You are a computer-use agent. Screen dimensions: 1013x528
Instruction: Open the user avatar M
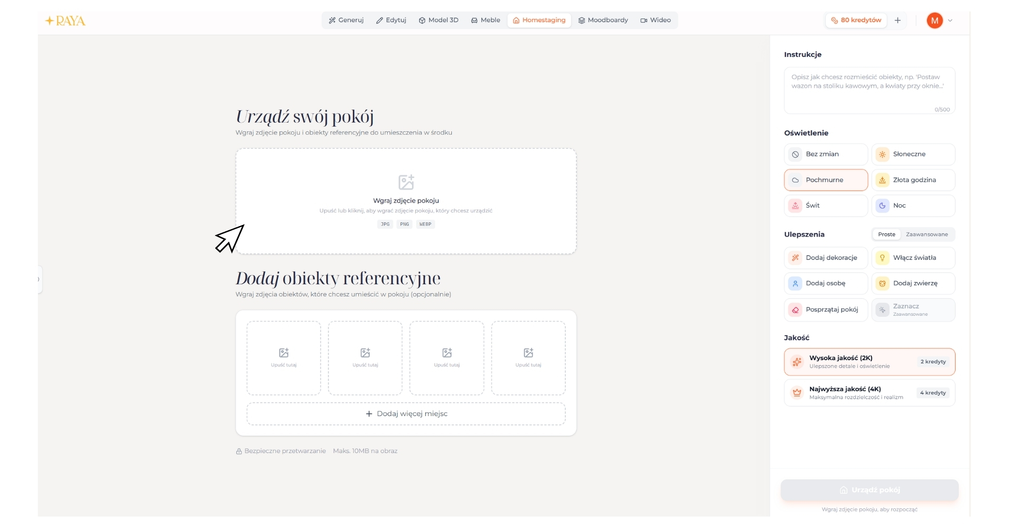tap(934, 21)
